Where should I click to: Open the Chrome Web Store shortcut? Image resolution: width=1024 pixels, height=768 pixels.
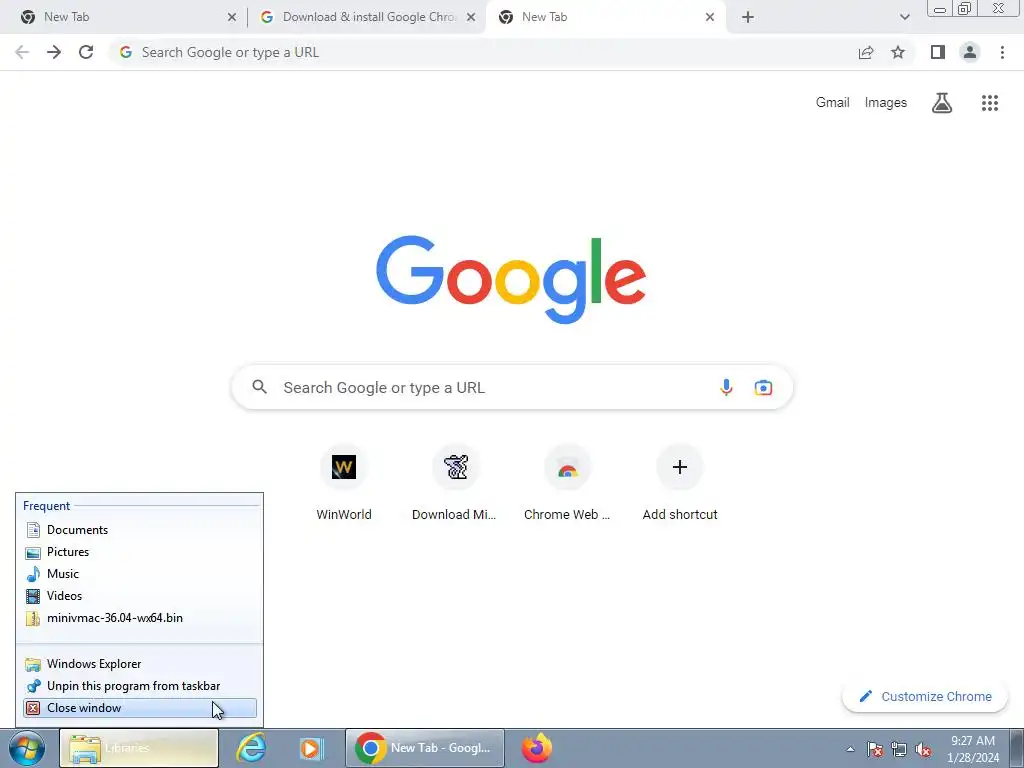pyautogui.click(x=567, y=483)
